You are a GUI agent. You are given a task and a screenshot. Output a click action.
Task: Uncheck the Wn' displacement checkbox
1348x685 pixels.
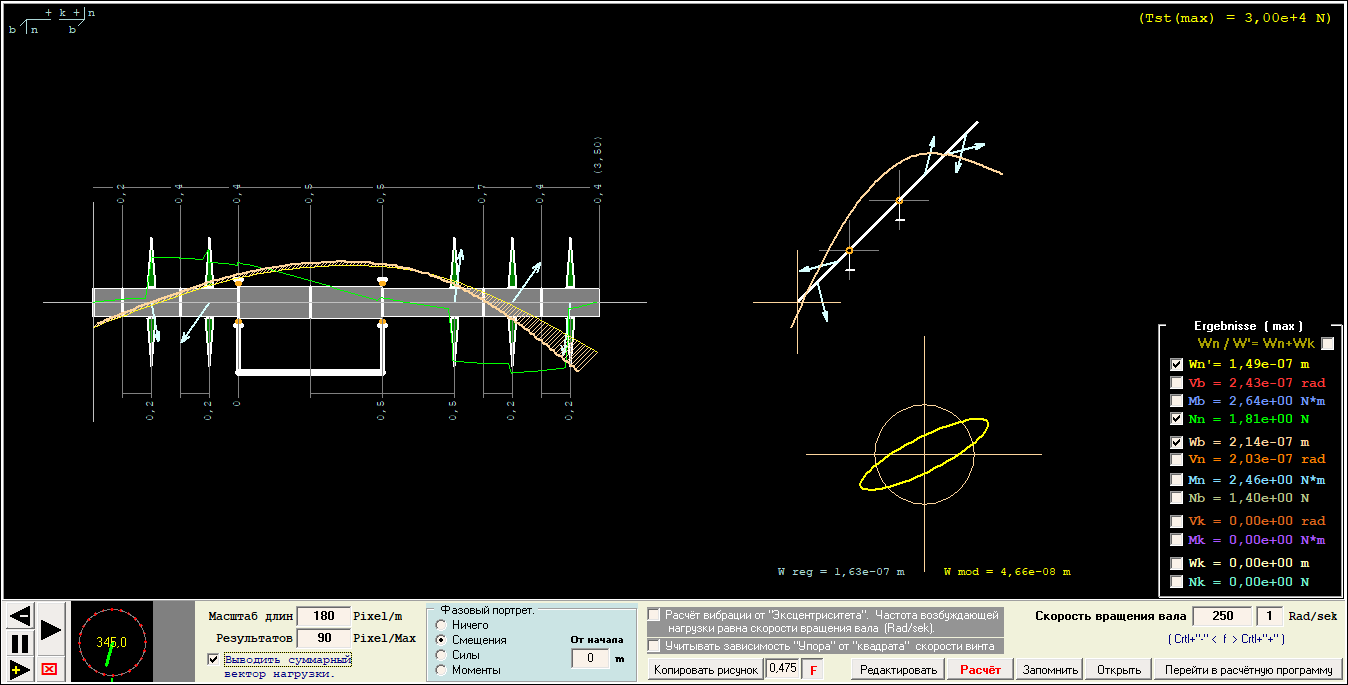tap(1177, 364)
